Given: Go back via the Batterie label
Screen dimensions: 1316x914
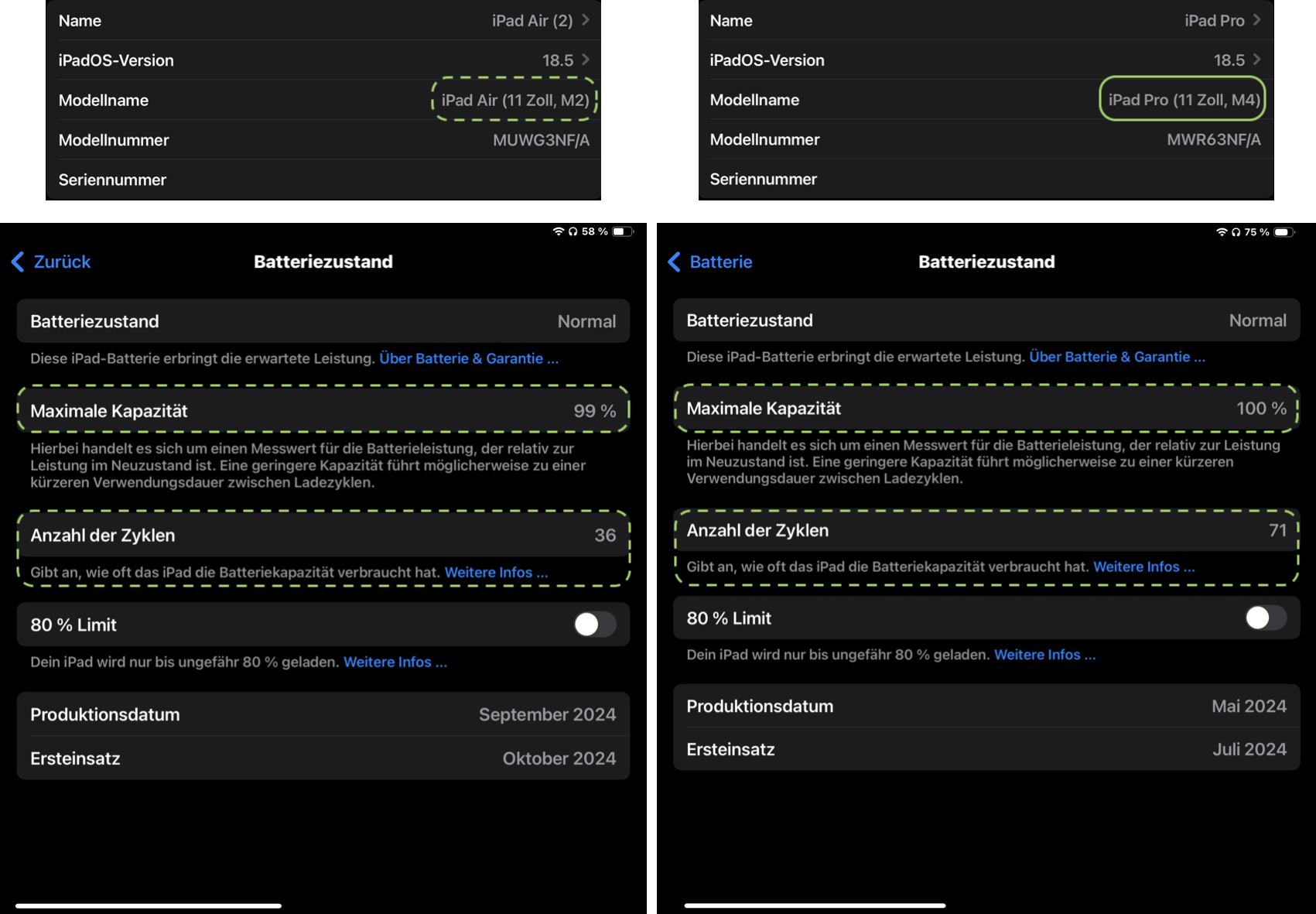Looking at the screenshot, I should [721, 262].
